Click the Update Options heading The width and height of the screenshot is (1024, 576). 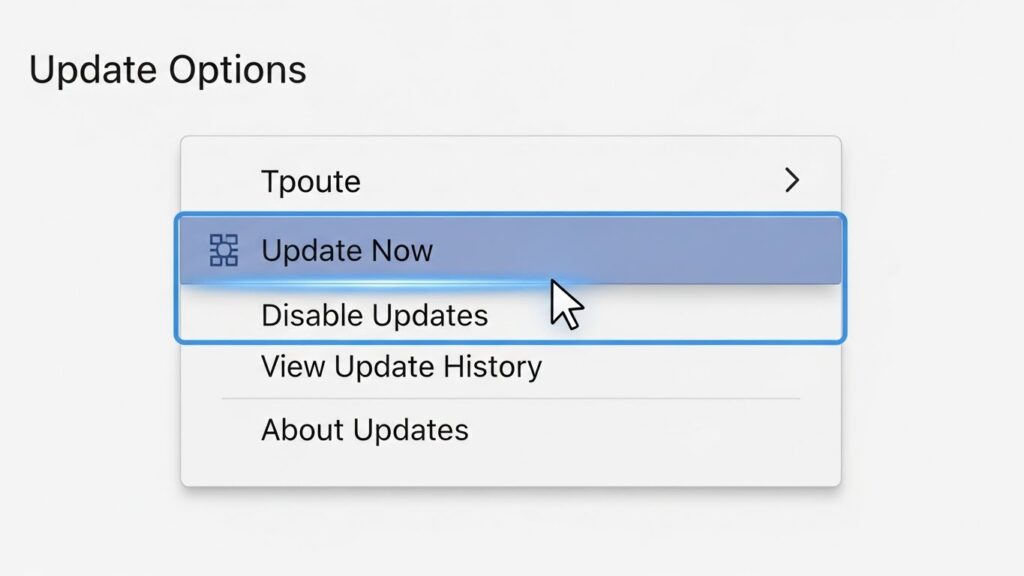[168, 70]
